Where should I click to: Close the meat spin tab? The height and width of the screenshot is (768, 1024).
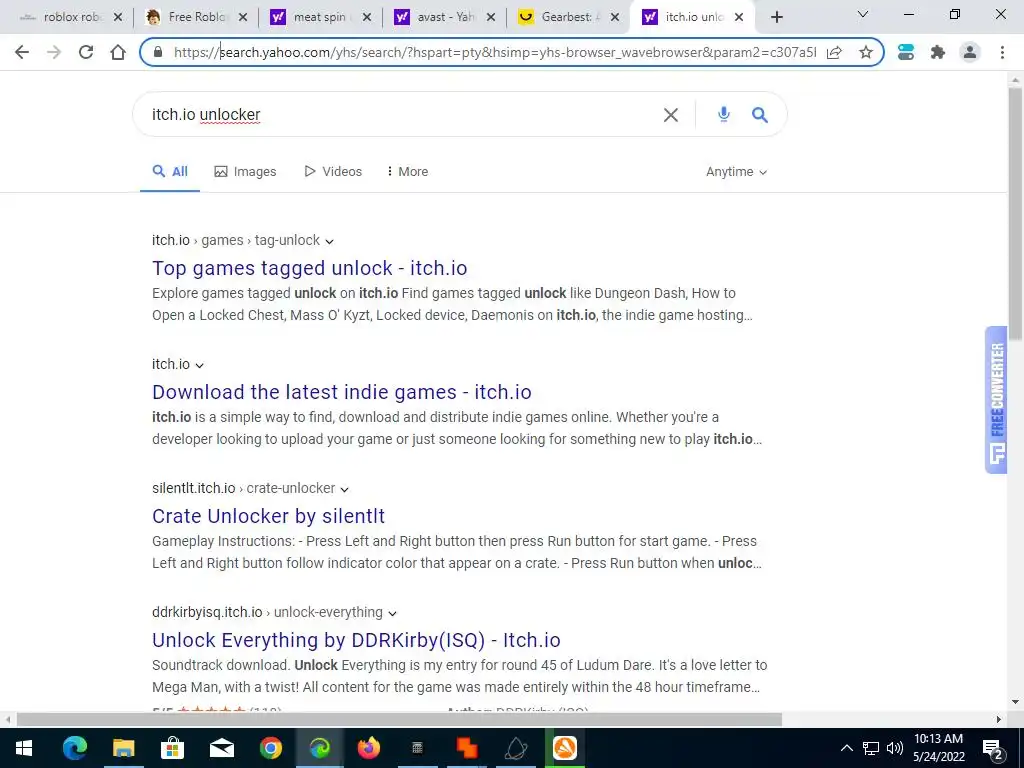366,17
